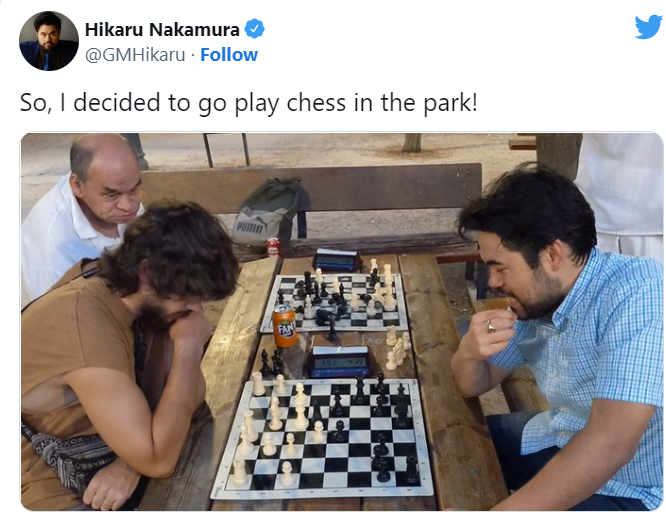
Task: Click the orange Fanta can in photo
Action: coord(284,326)
